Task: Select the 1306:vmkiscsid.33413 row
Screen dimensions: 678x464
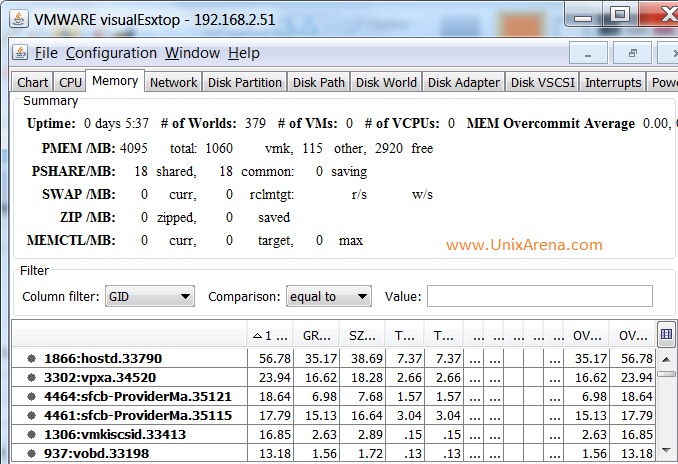Action: coord(333,434)
